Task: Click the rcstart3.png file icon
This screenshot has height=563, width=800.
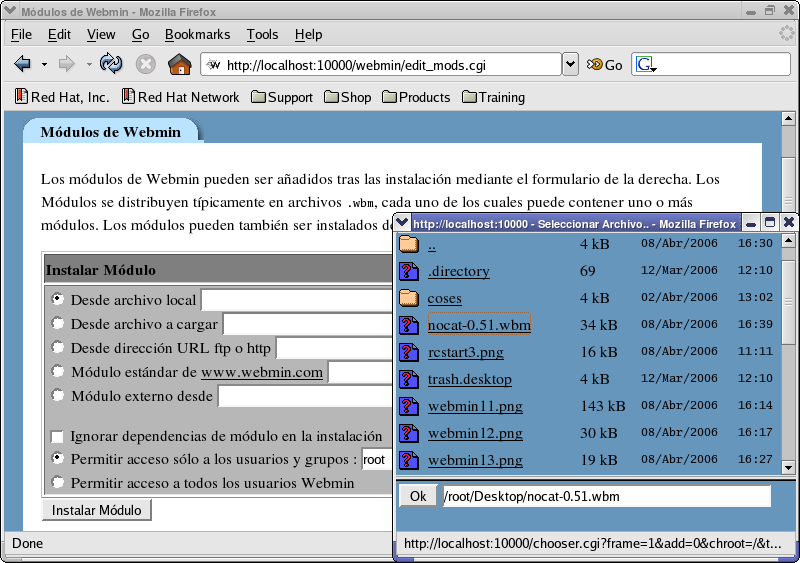Action: pyautogui.click(x=409, y=352)
